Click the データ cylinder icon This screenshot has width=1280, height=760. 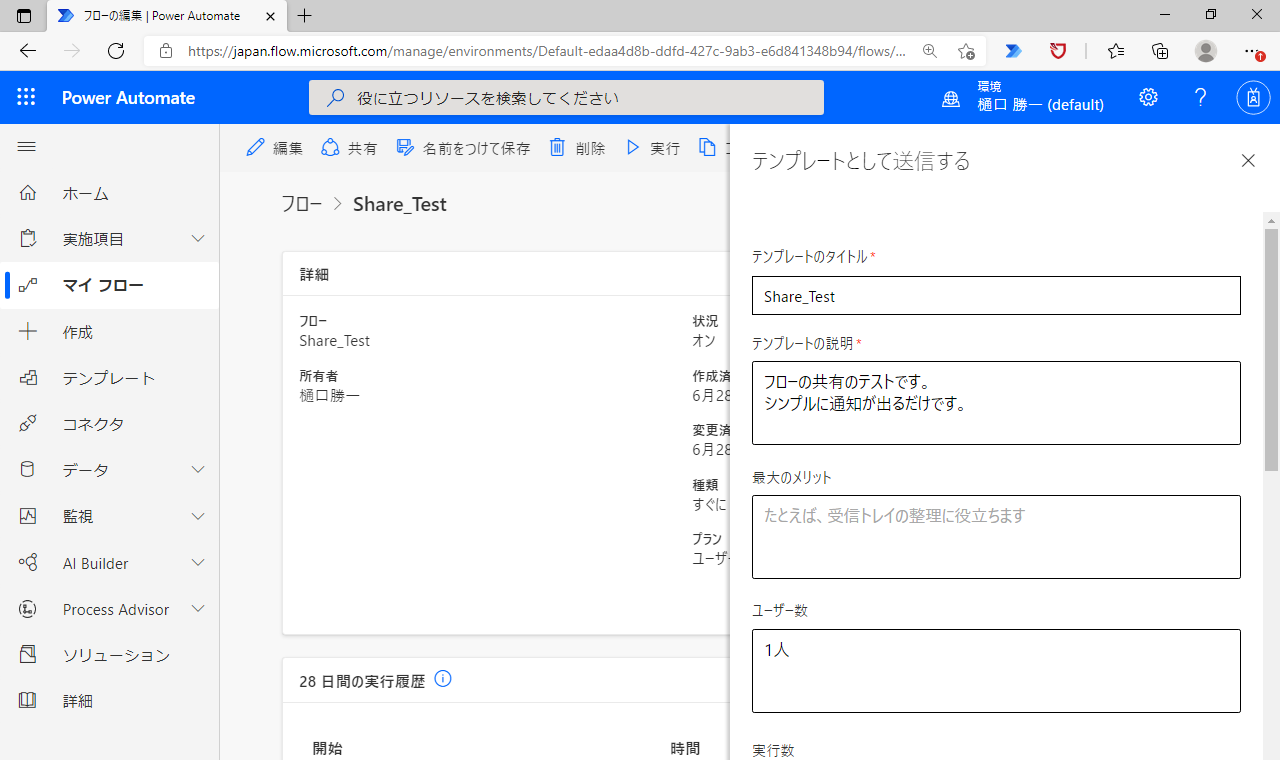28,470
